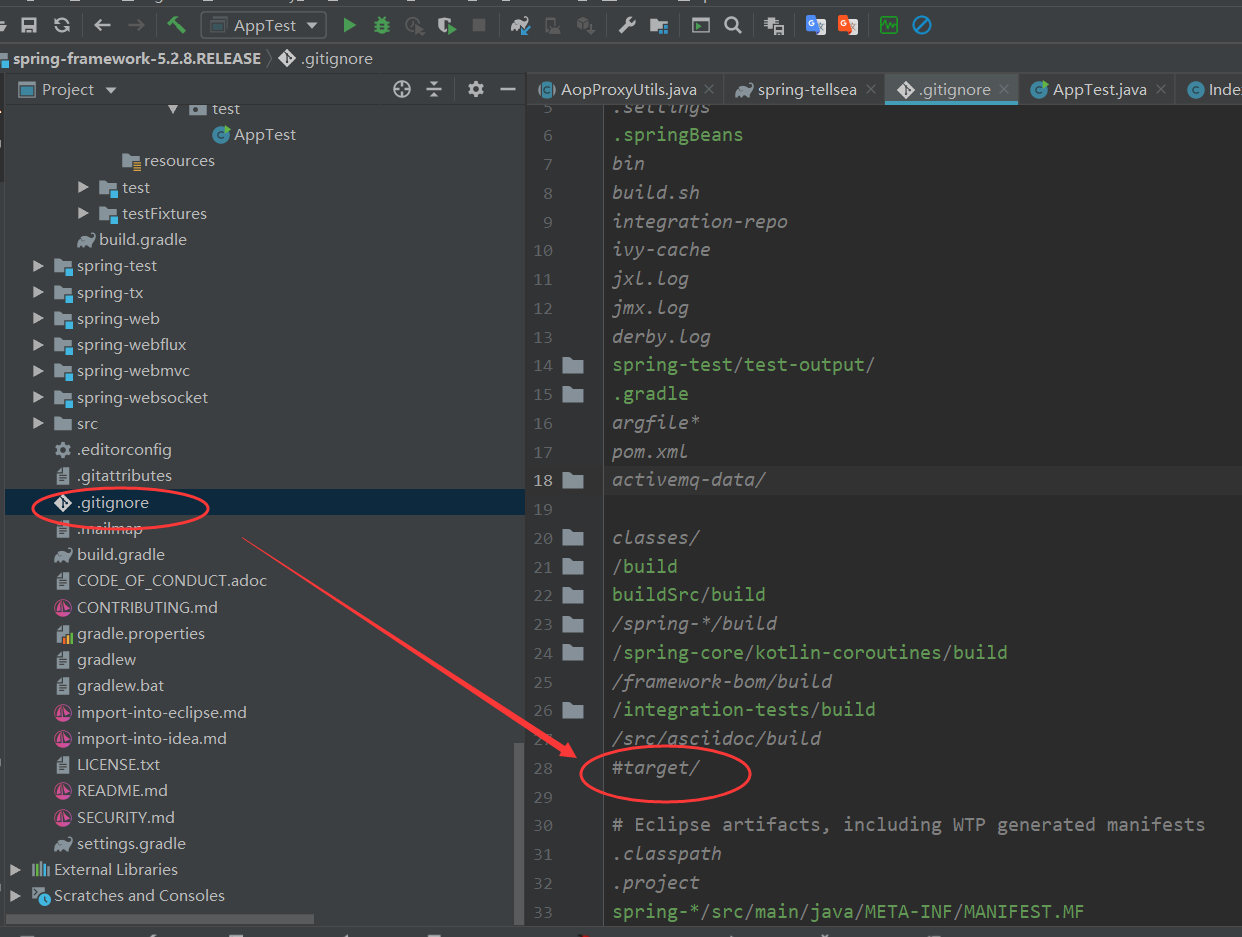Start debugging with the bug icon
Viewport: 1242px width, 937px height.
point(380,25)
